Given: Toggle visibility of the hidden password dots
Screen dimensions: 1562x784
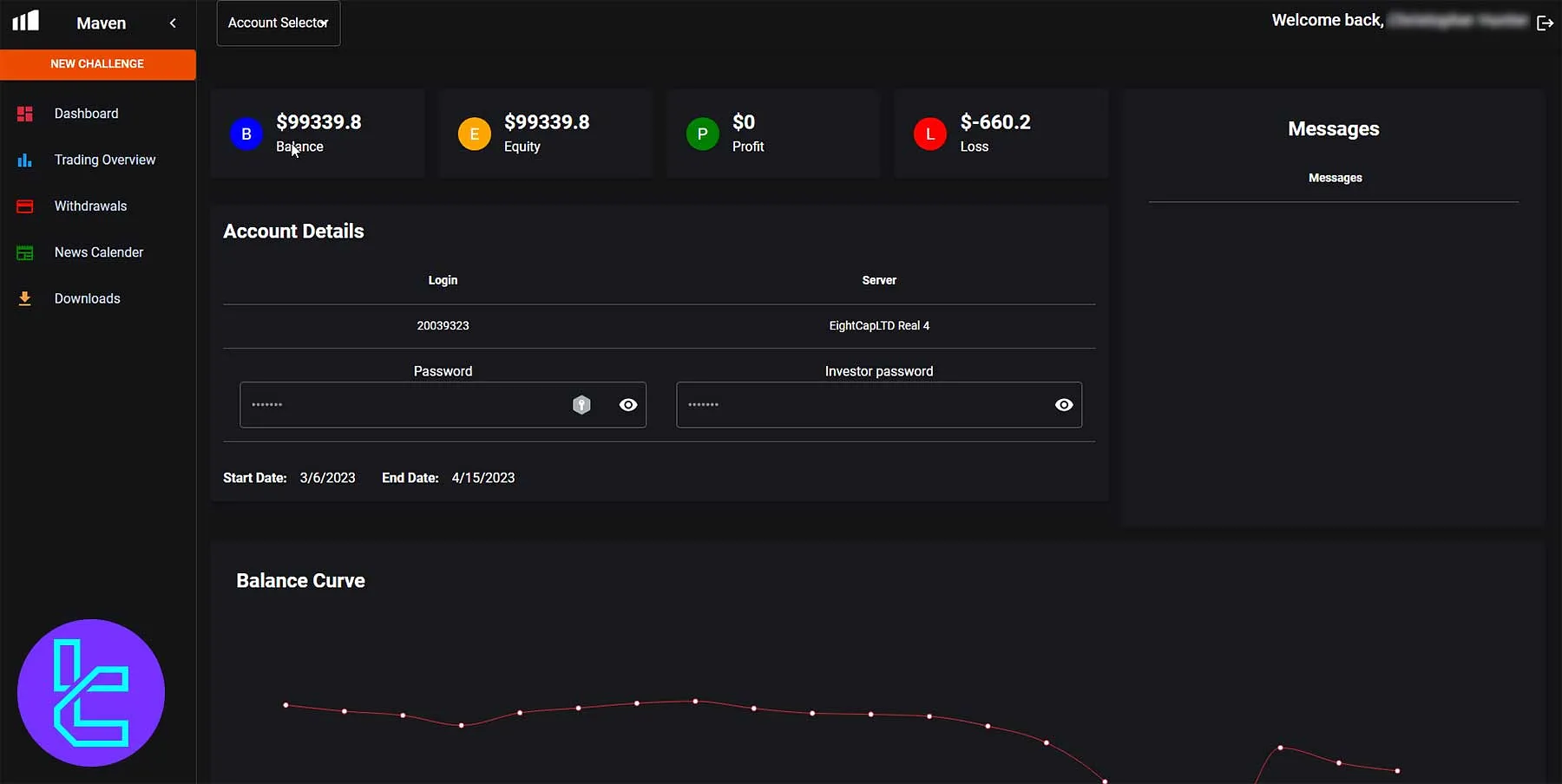Looking at the screenshot, I should coord(628,404).
